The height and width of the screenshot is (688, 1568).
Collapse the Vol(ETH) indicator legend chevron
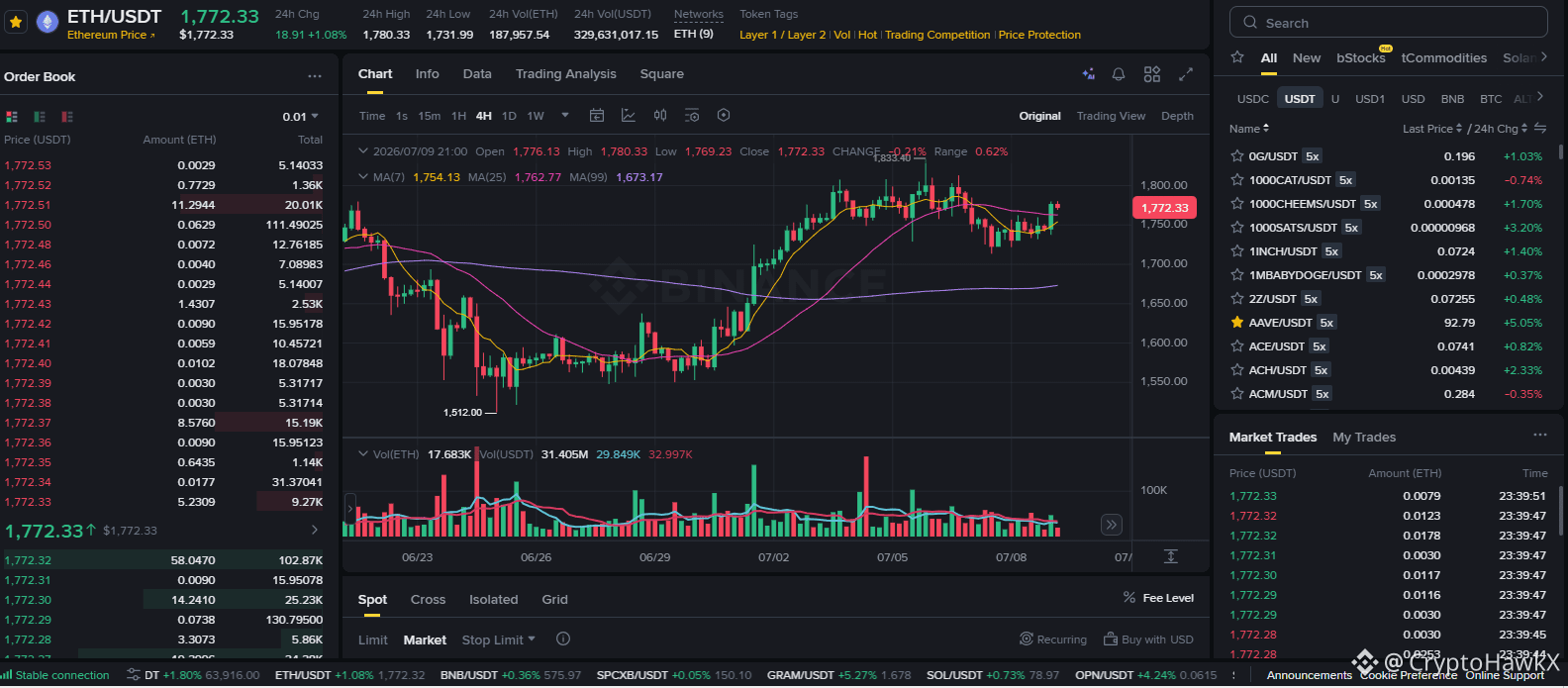pos(363,454)
